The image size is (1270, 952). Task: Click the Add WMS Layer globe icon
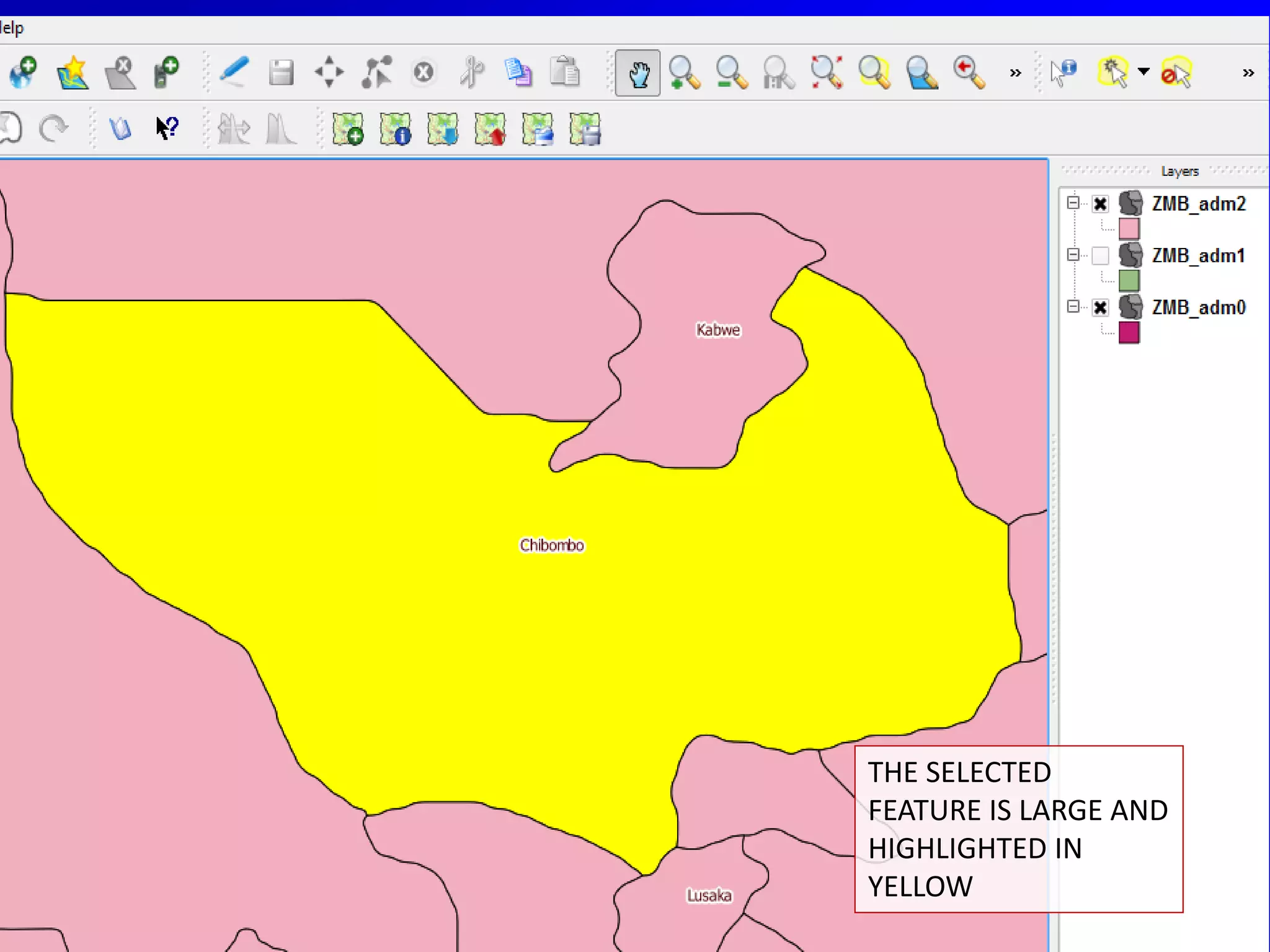[x=24, y=73]
